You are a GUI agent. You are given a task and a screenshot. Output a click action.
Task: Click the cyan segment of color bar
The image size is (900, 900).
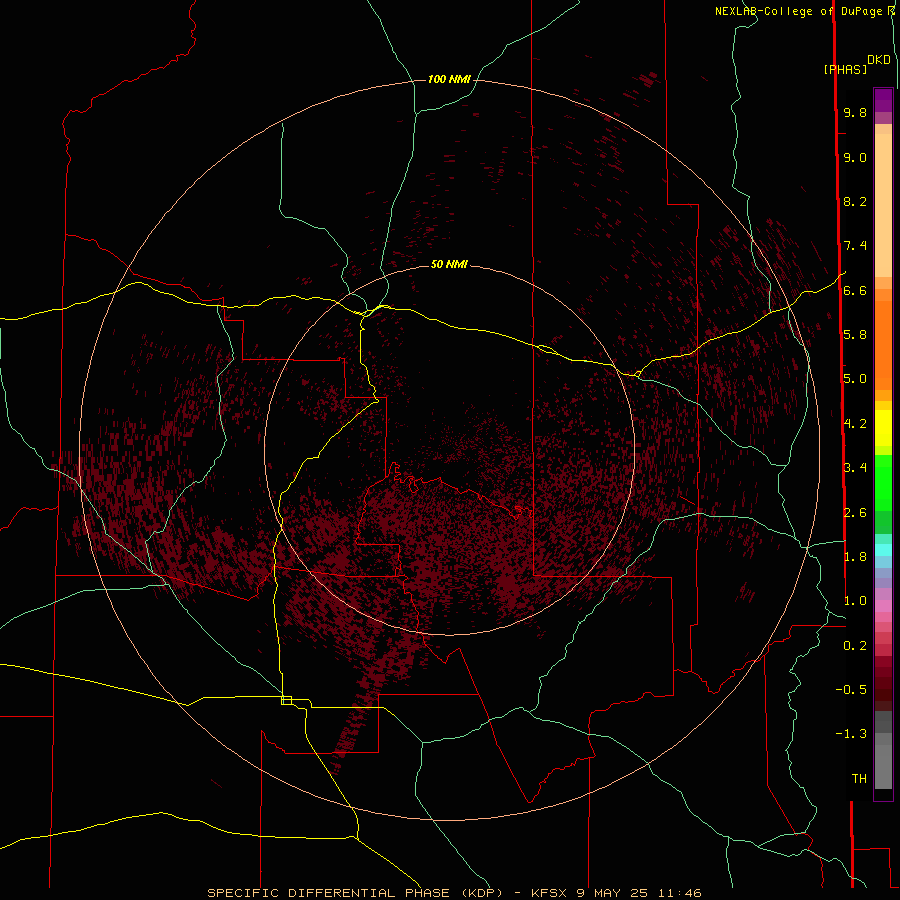pos(883,550)
